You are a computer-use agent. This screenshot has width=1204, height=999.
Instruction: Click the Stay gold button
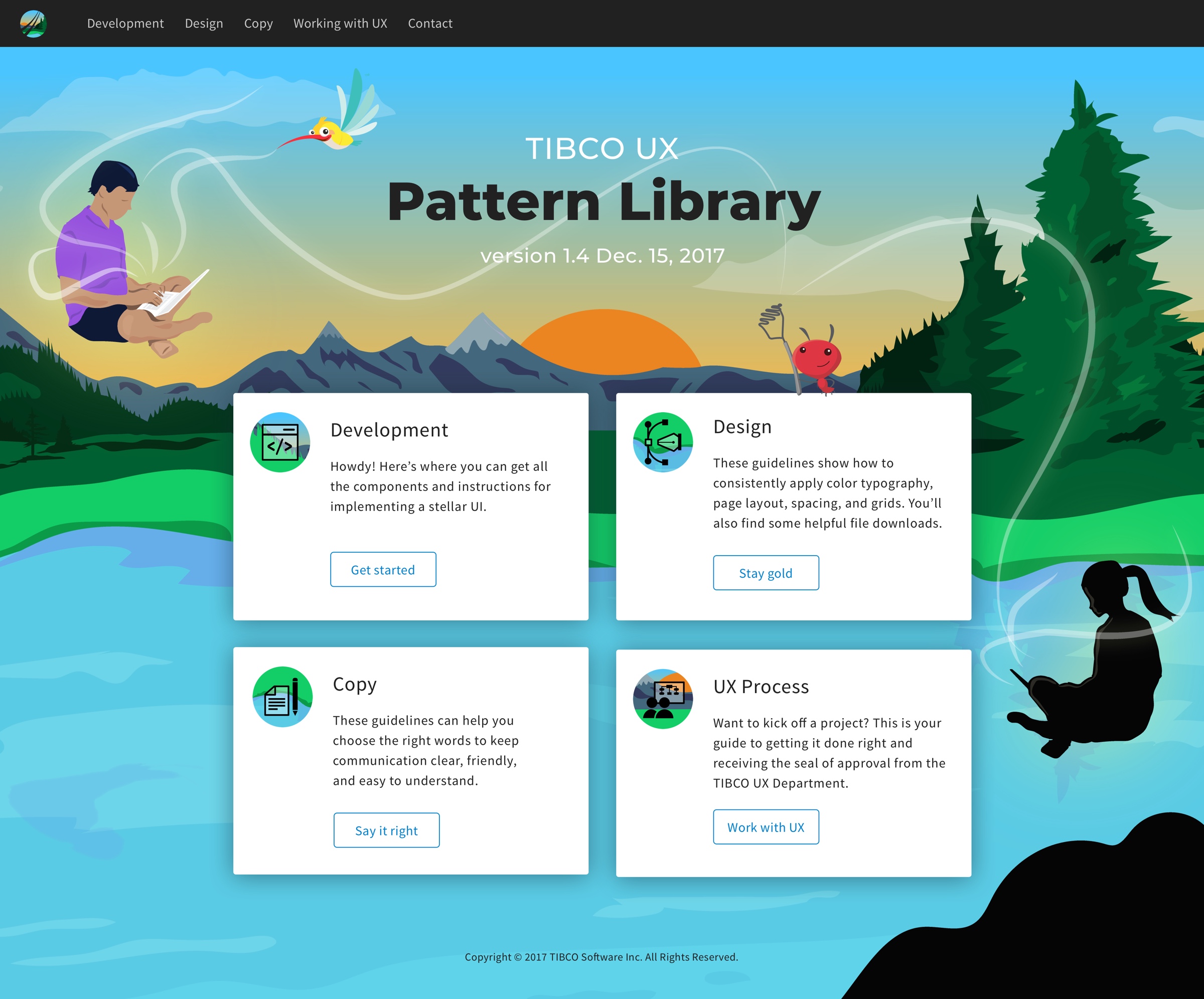point(766,573)
